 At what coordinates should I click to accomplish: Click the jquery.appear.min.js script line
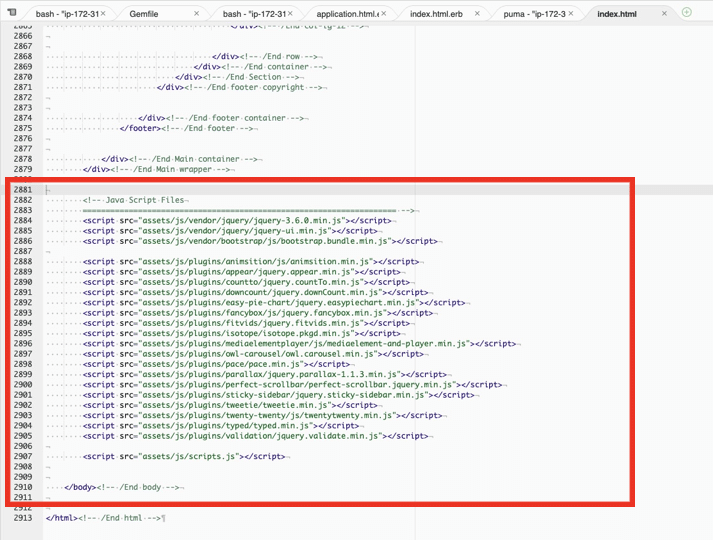pyautogui.click(x=241, y=272)
